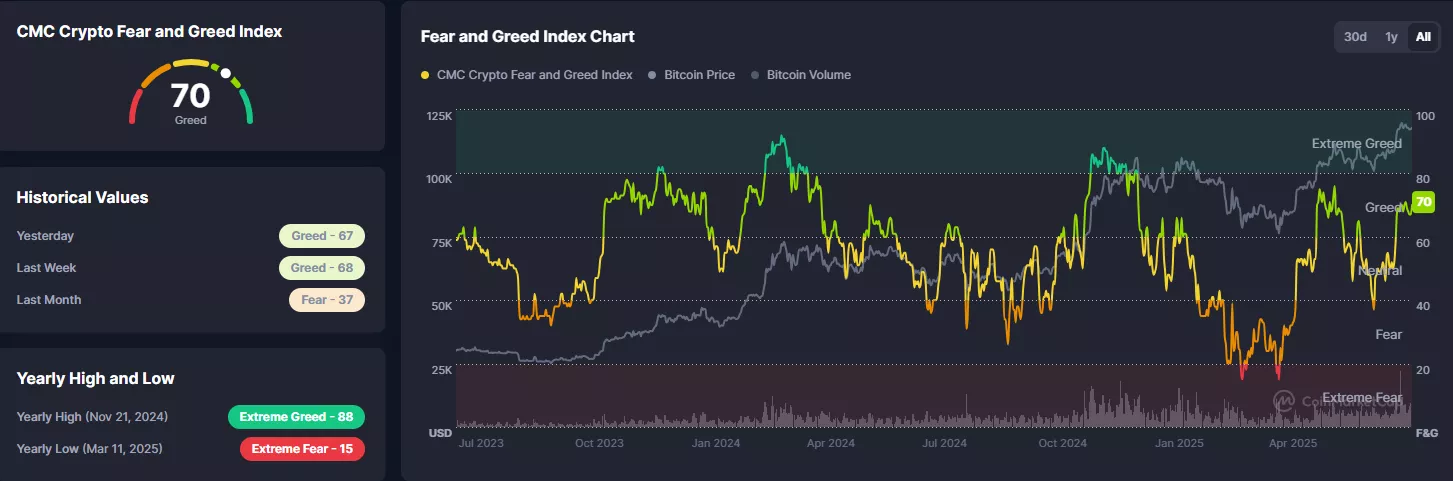Select the 1y time range tab
The image size is (1453, 481).
tap(1391, 37)
